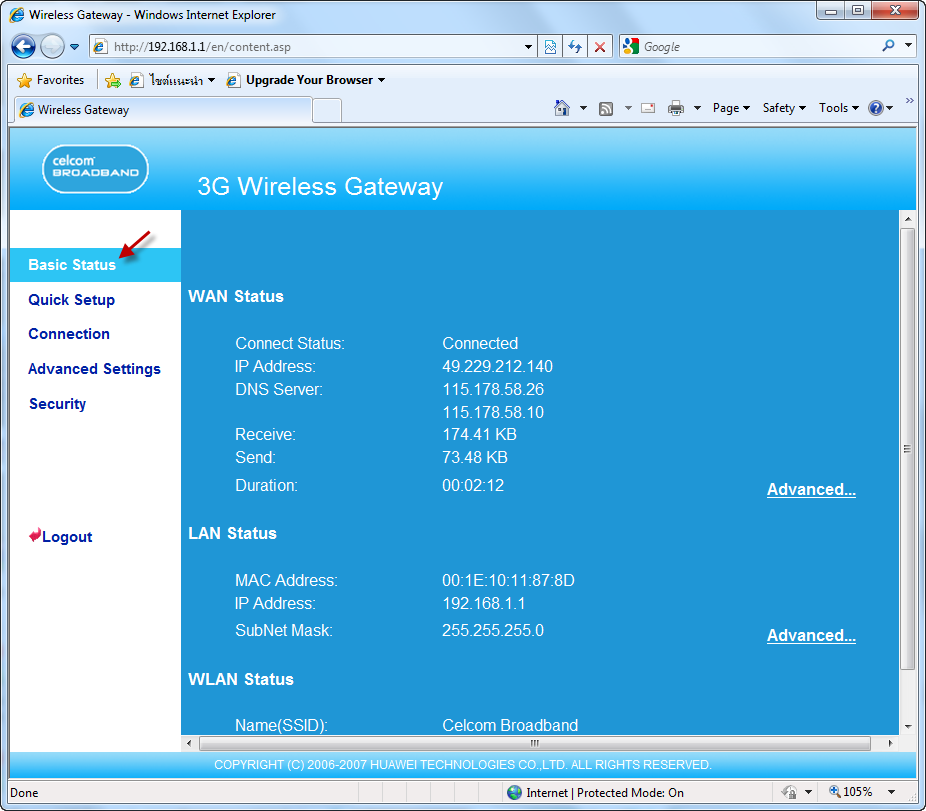Click the Connected status text
Image resolution: width=926 pixels, height=811 pixels.
point(480,344)
